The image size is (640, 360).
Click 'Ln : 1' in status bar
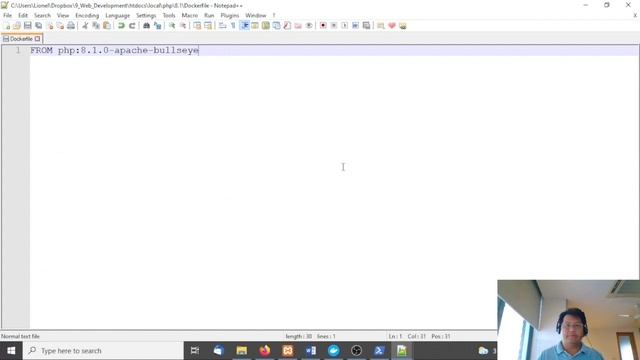(396, 336)
